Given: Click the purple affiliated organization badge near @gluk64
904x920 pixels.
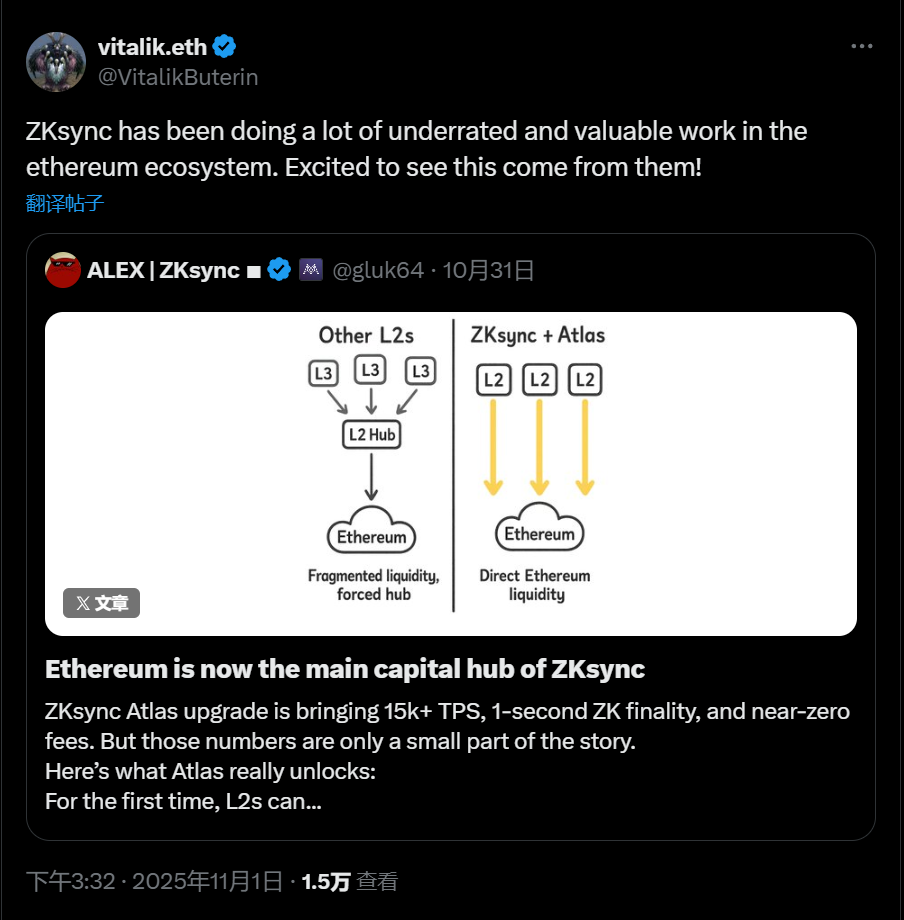Looking at the screenshot, I should [x=310, y=269].
